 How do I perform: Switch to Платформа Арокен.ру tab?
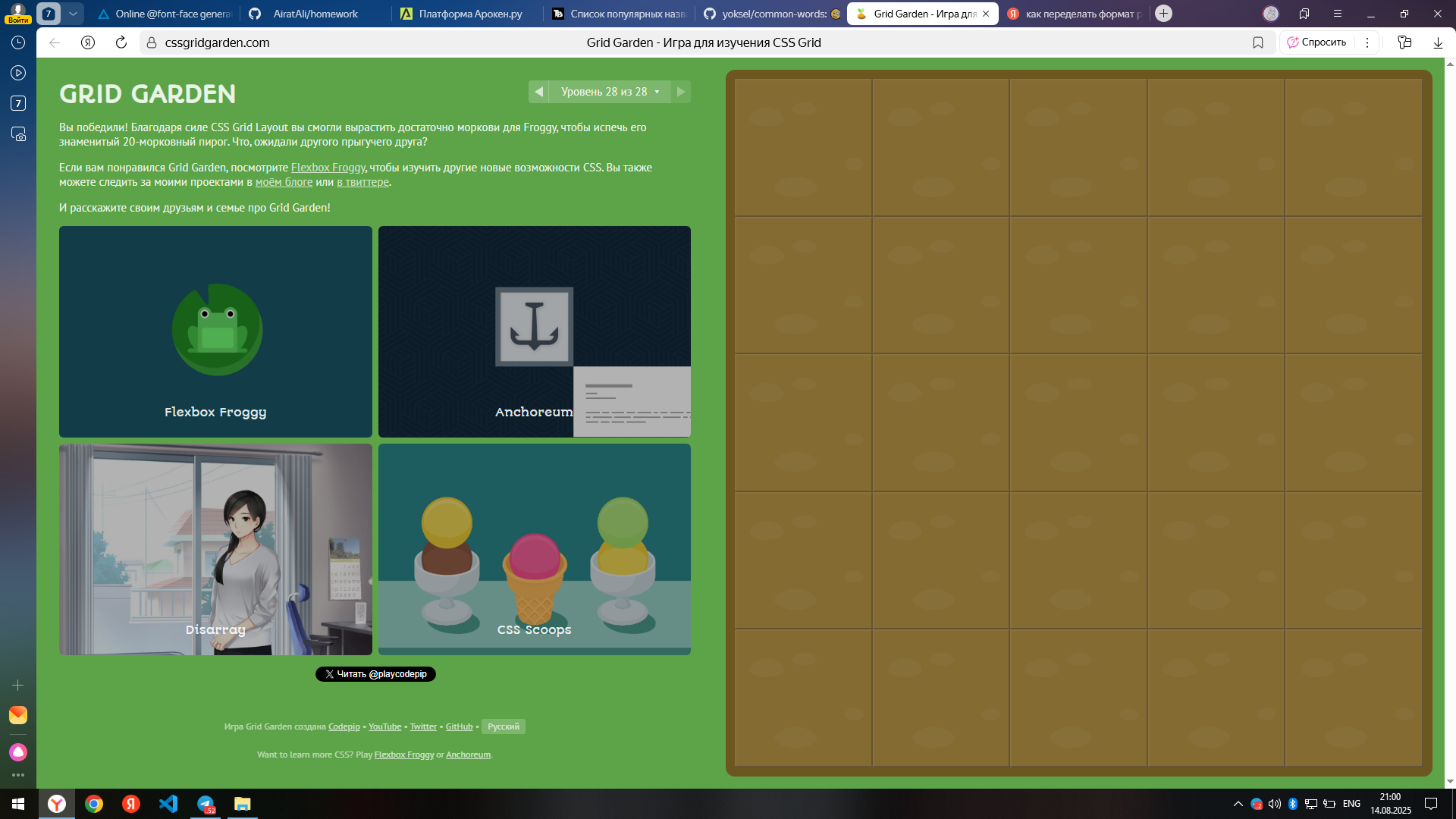point(470,14)
